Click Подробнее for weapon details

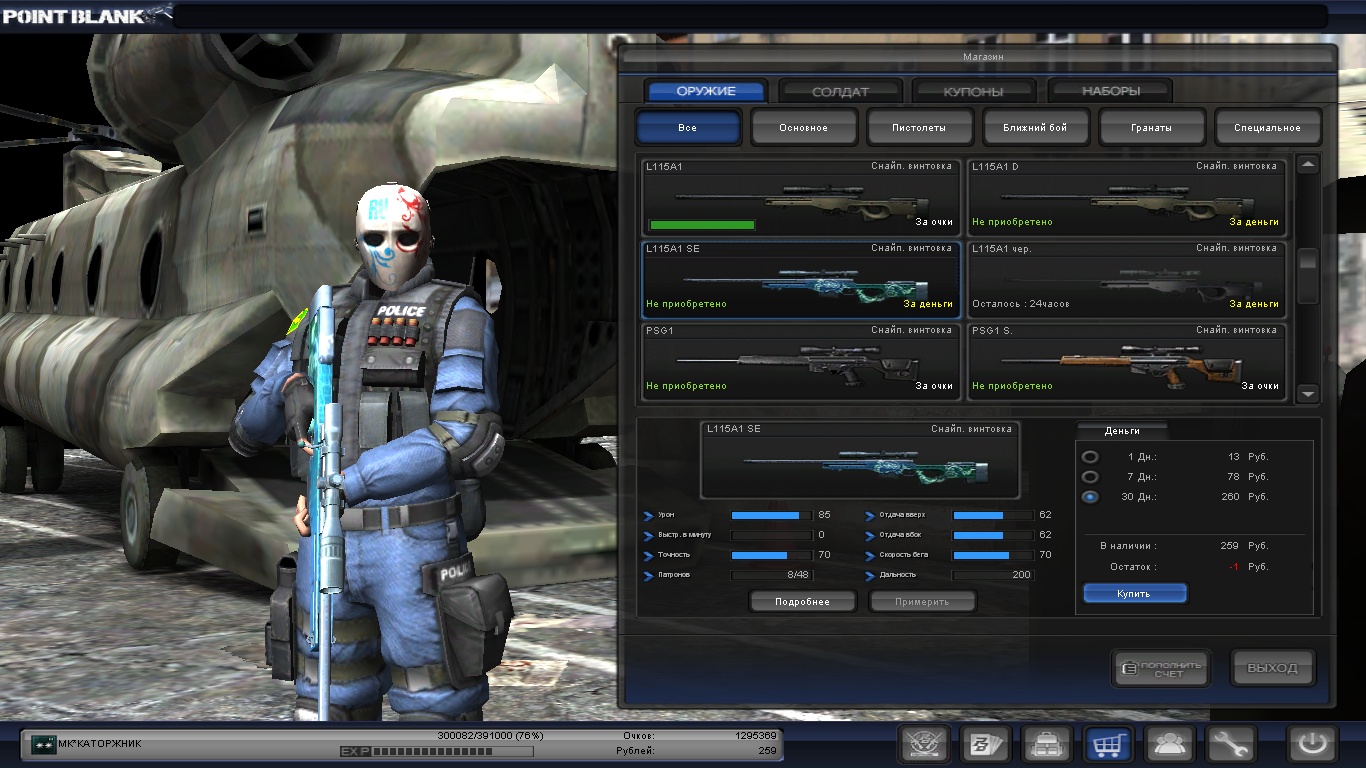point(803,601)
